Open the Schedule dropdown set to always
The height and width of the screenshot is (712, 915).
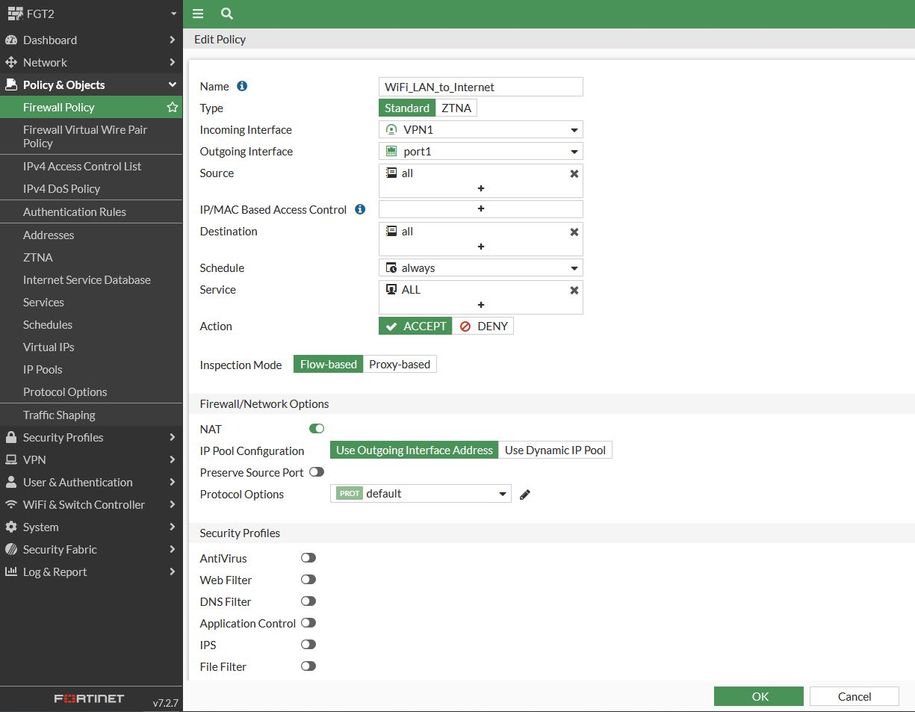(481, 268)
